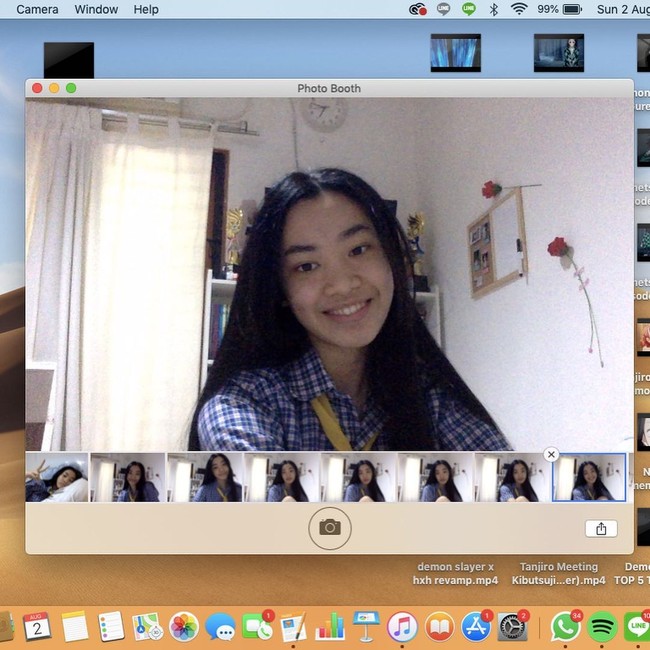Open FaceTime from the Dock
The image size is (650, 650).
pos(257,627)
